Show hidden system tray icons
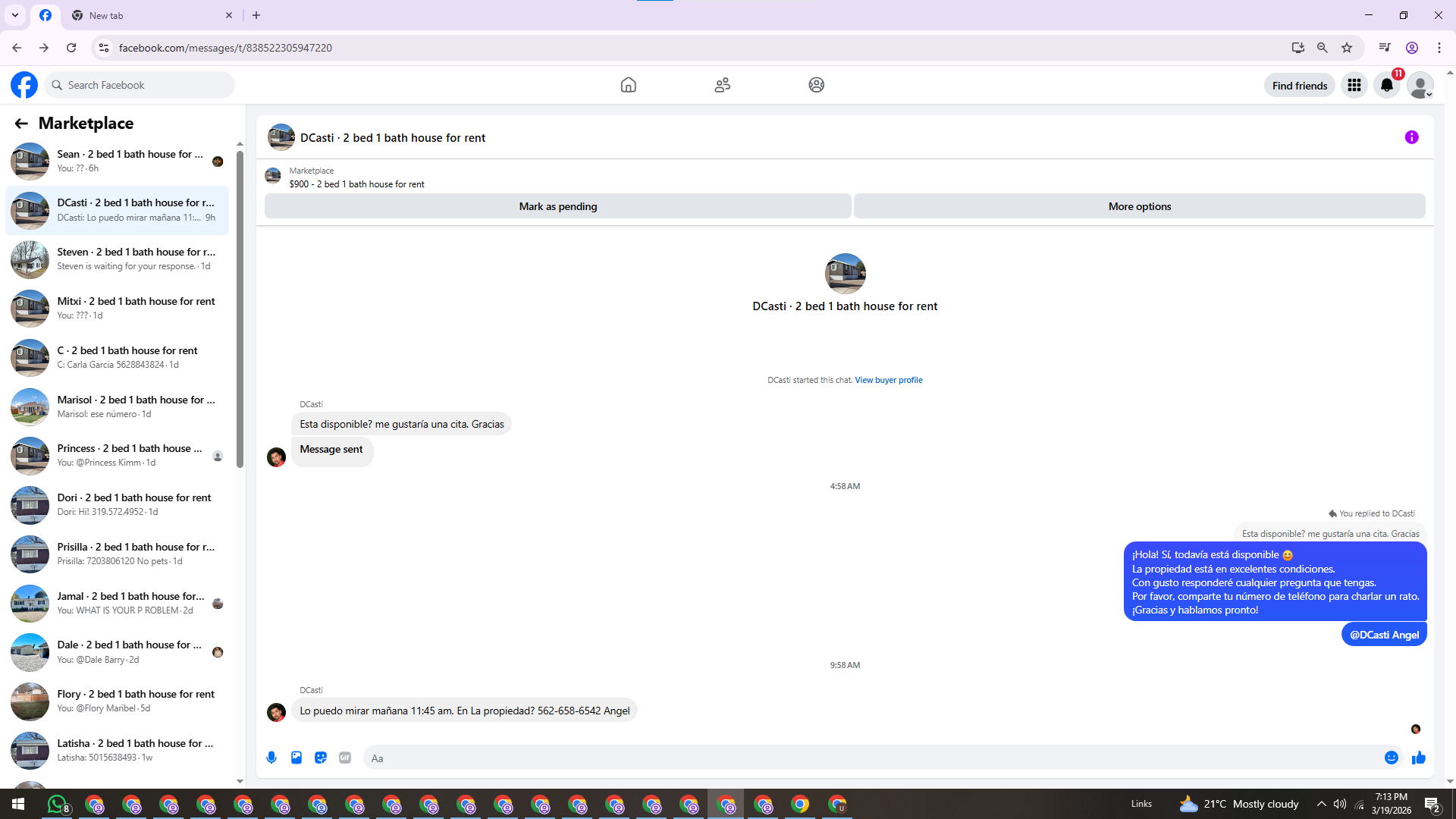 [1321, 804]
